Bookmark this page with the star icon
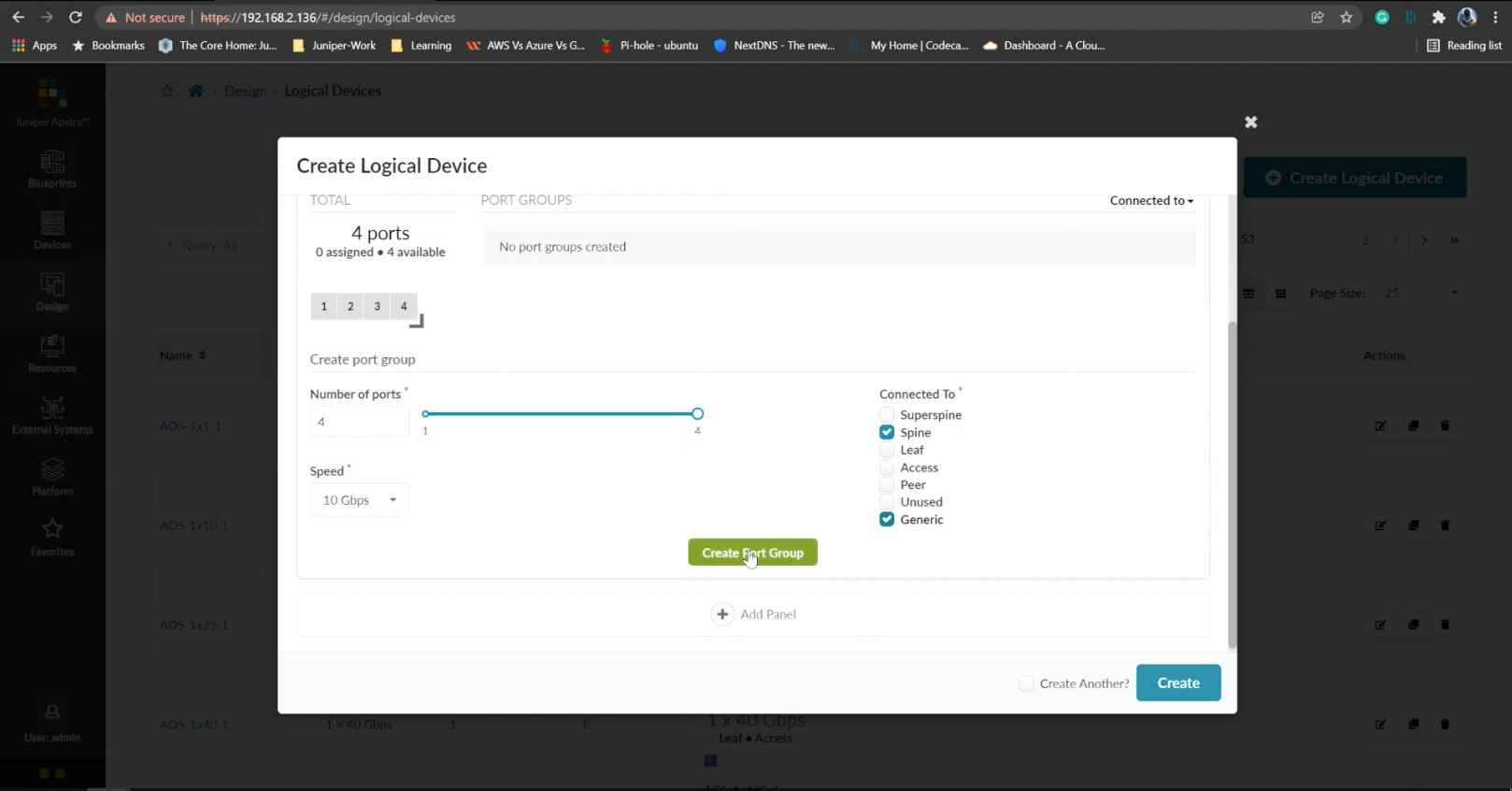This screenshot has width=1512, height=791. click(x=1347, y=18)
